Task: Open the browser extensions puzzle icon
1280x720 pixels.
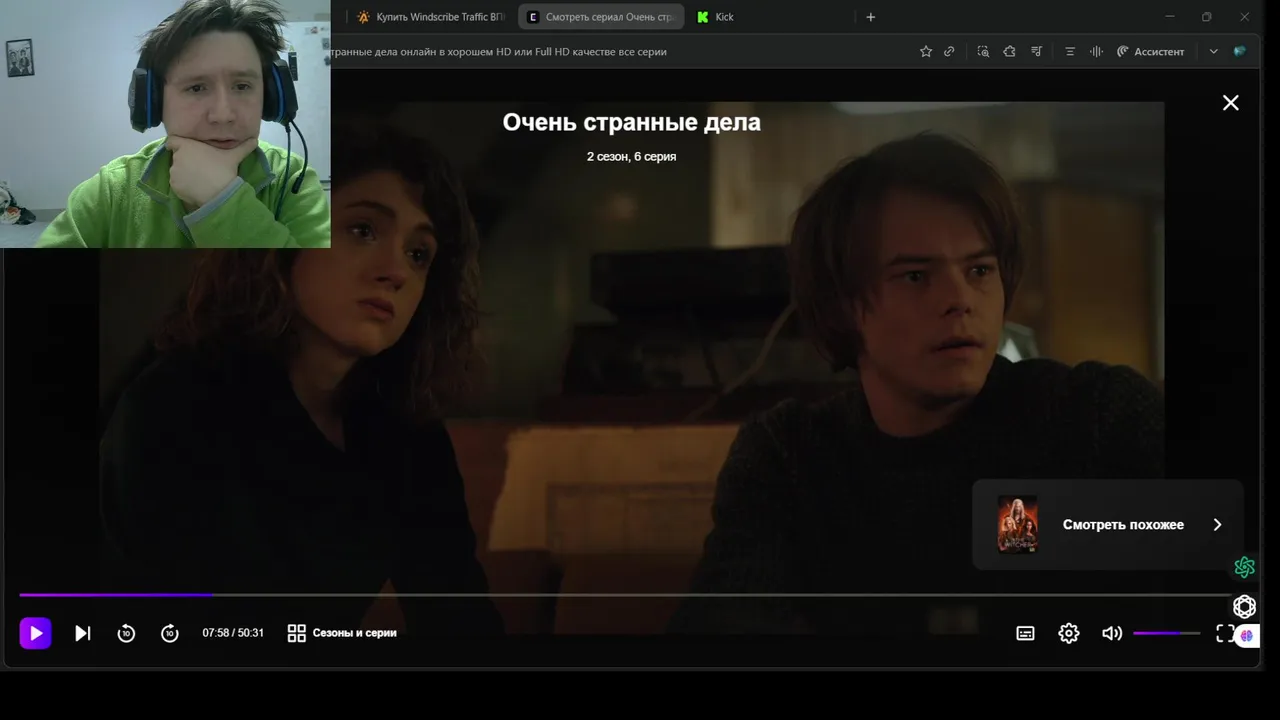Action: (1009, 51)
